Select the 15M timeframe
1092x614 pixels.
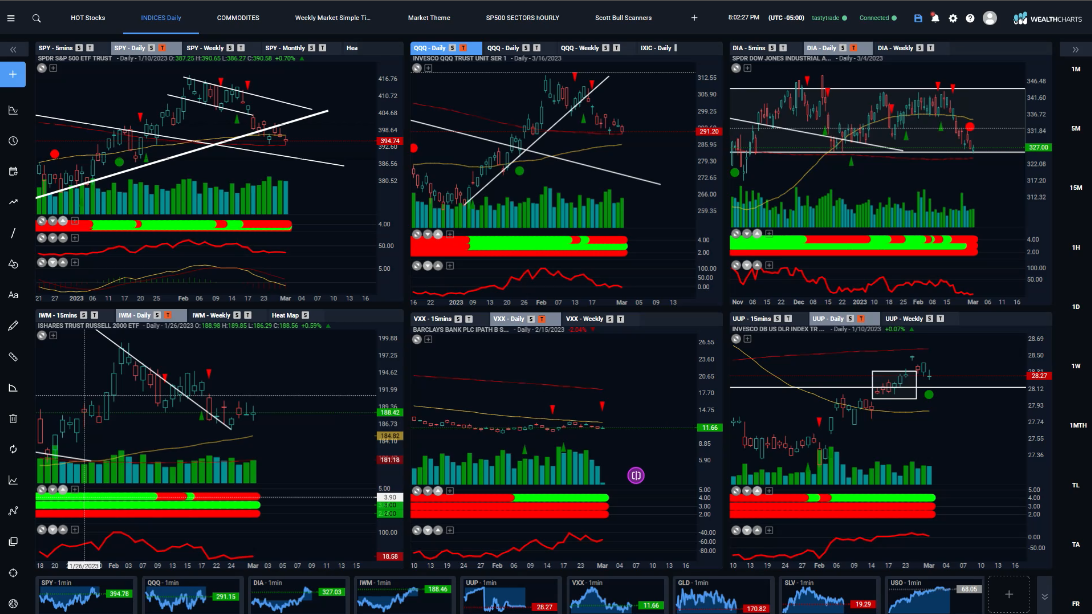click(x=1076, y=188)
